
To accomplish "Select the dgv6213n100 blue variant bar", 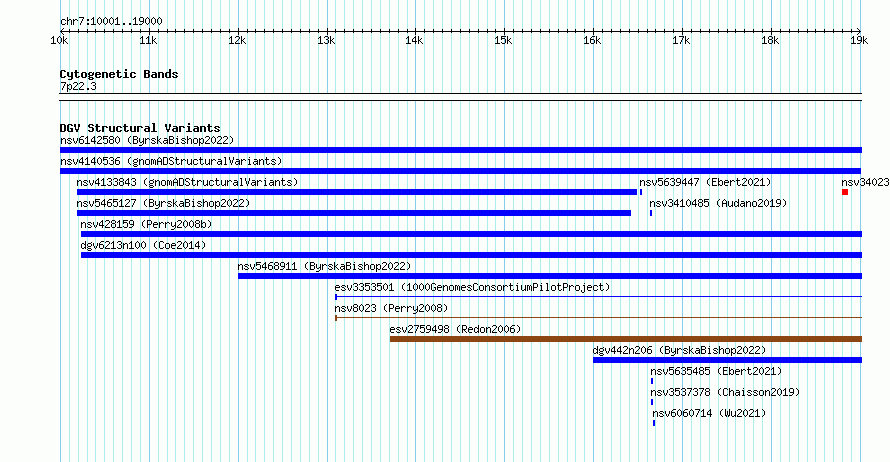I will [471, 255].
